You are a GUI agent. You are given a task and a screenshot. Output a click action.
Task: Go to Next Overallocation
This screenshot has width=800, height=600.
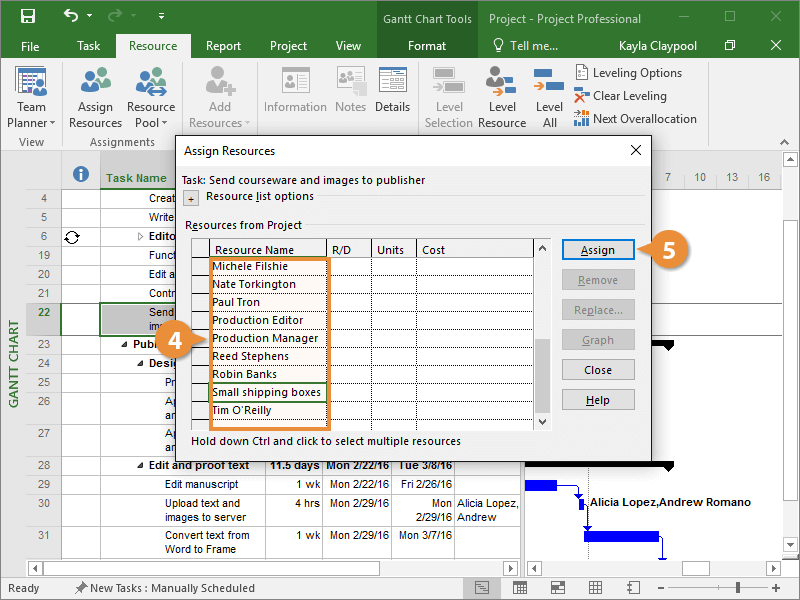[x=634, y=119]
